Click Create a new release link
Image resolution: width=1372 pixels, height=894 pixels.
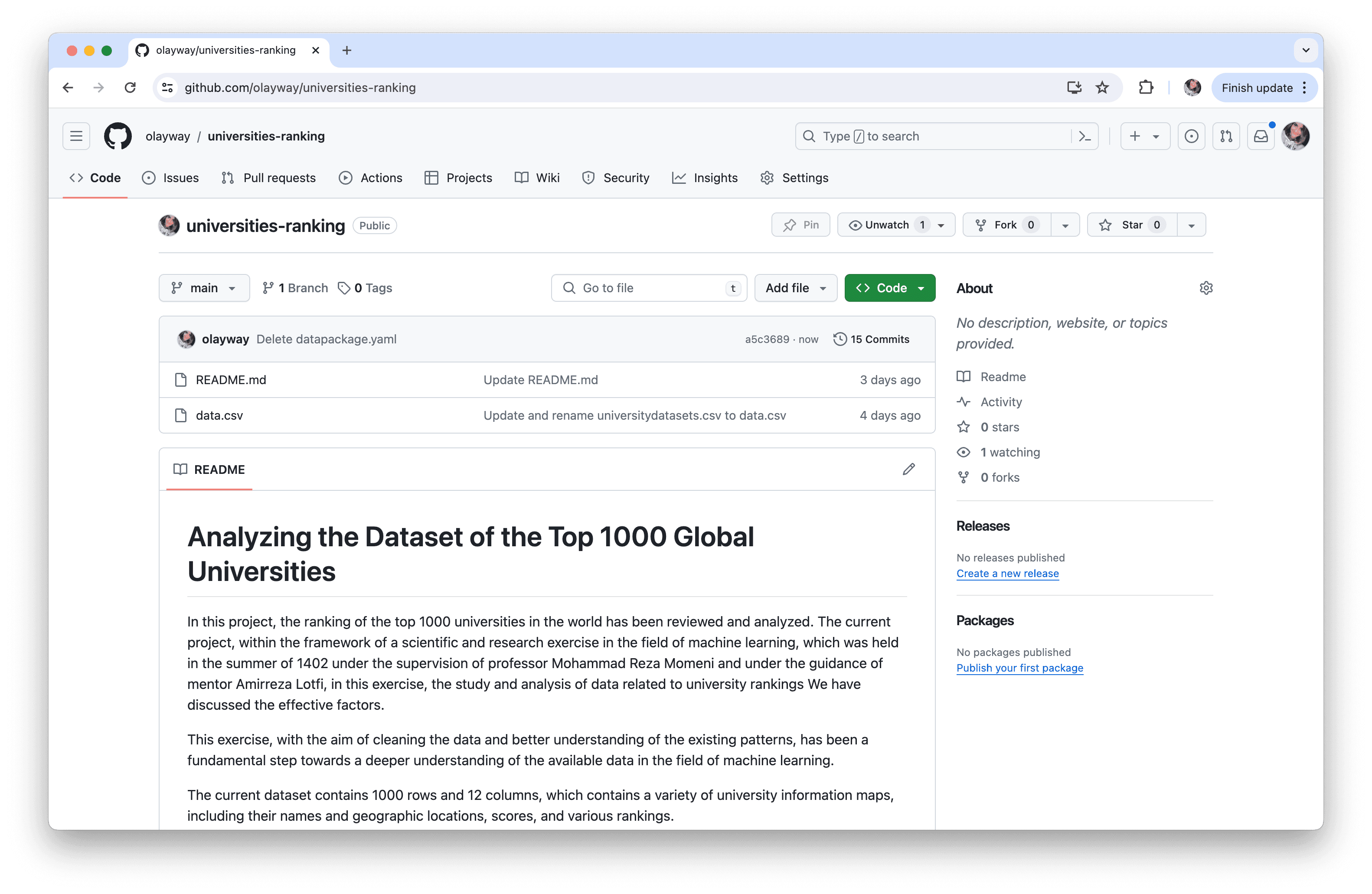[x=1007, y=574]
